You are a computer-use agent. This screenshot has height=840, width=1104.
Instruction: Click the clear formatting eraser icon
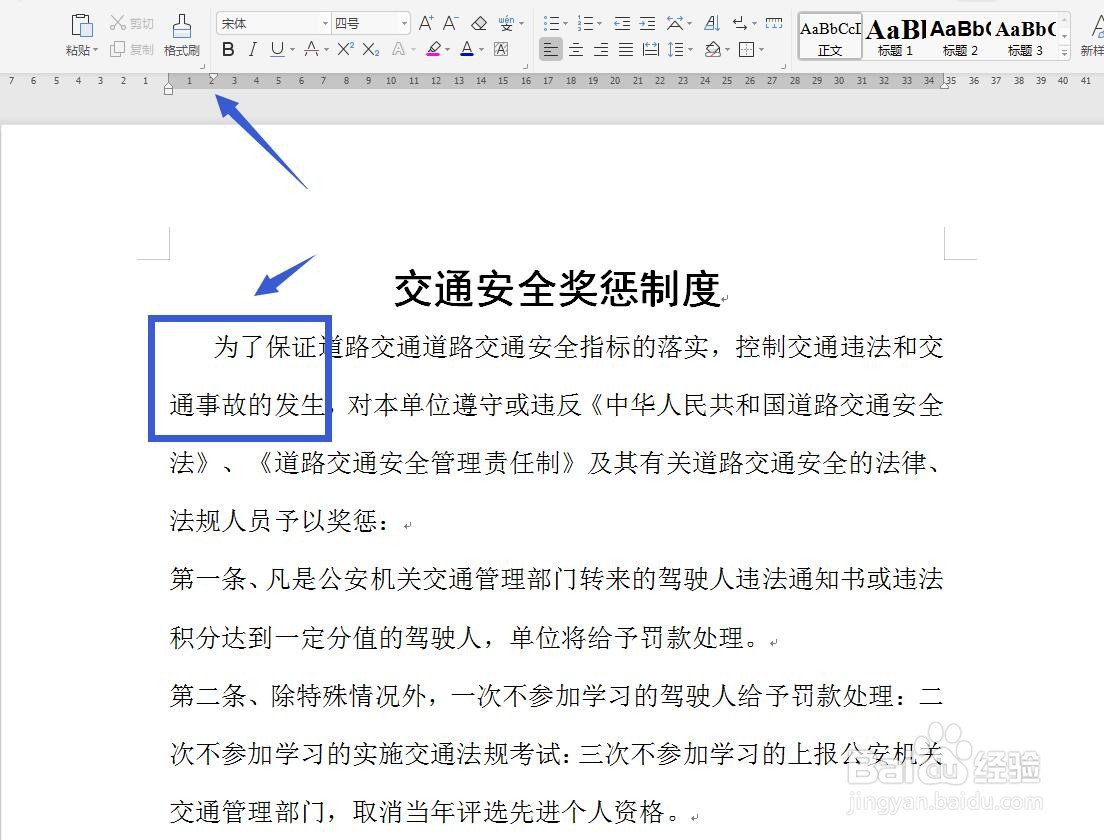tap(479, 23)
